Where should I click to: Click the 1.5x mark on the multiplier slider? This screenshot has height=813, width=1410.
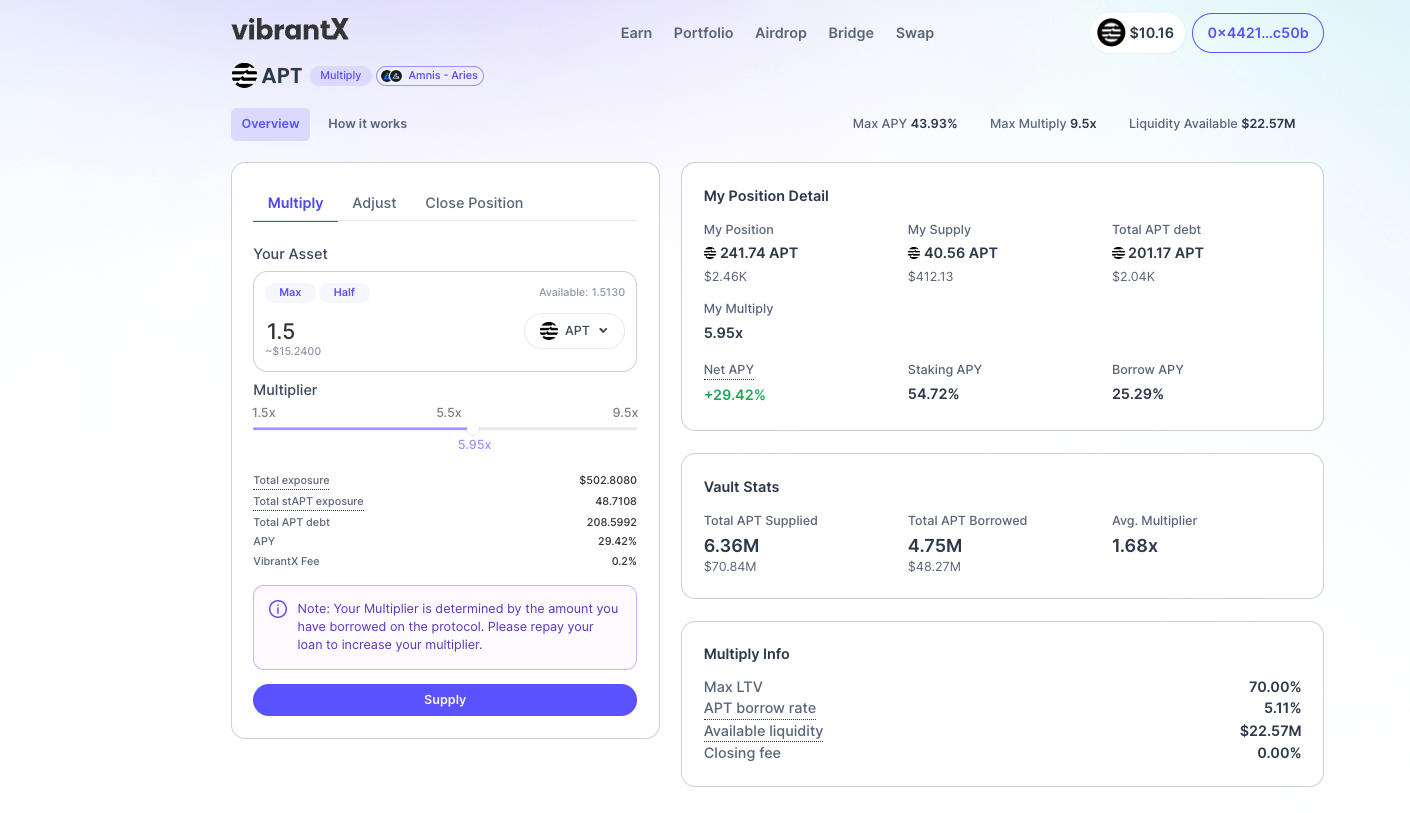pos(264,413)
